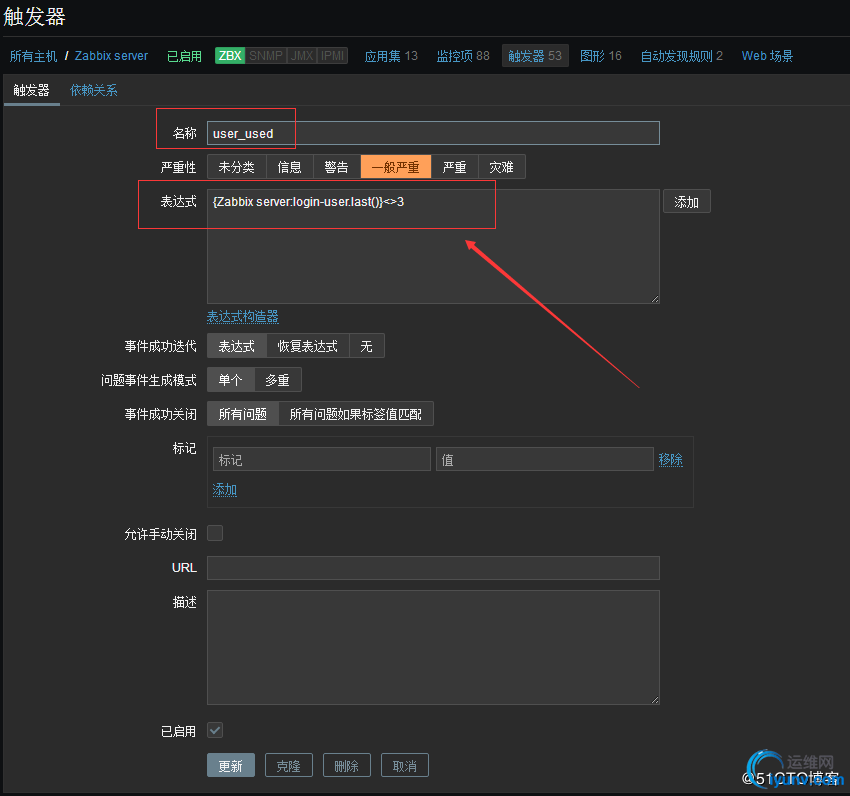Click the 值 tag value field

544,459
